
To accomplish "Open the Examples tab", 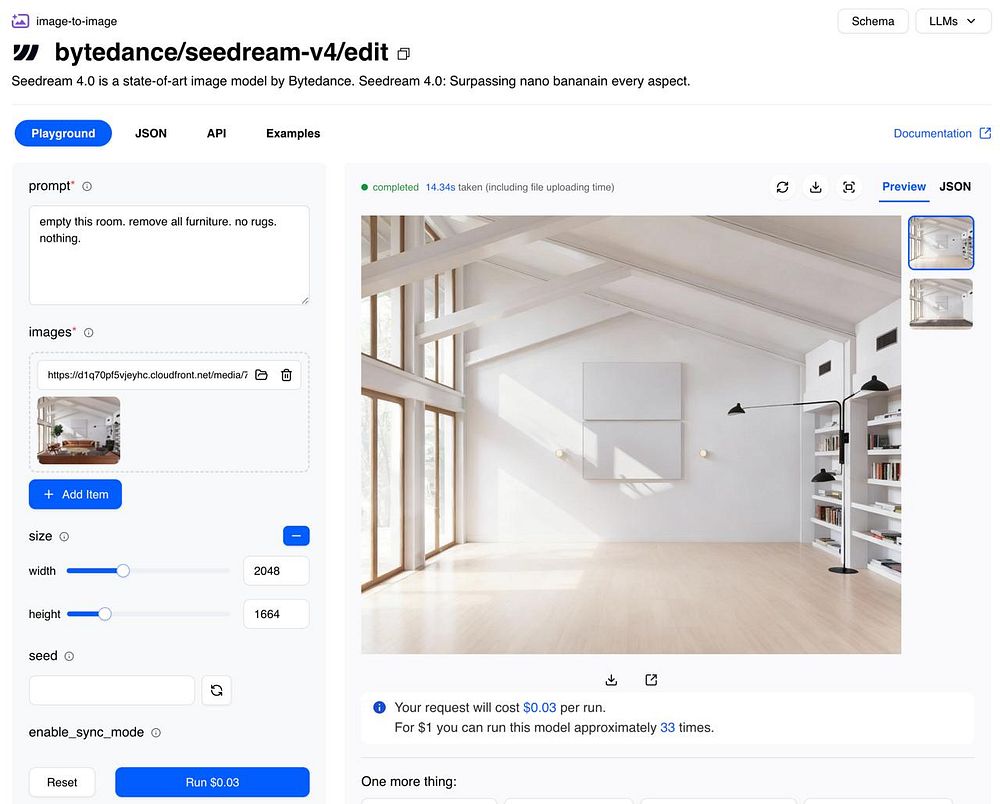I will click(x=293, y=133).
